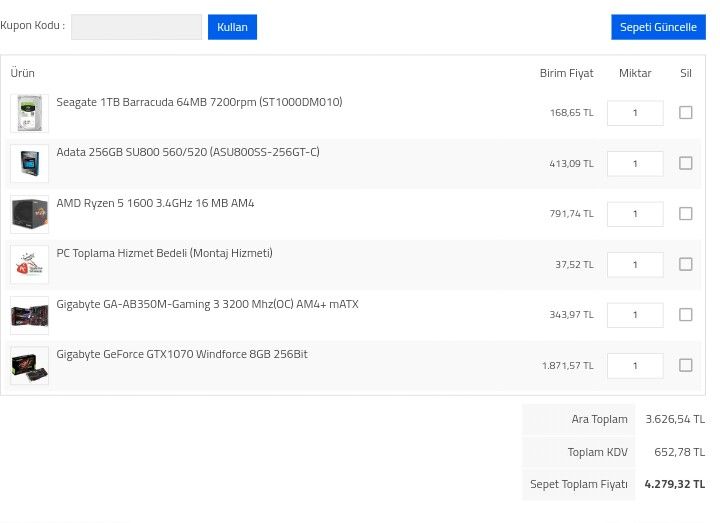Check Sil box for GeForce GTX1070
This screenshot has width=720, height=523.
685,365
